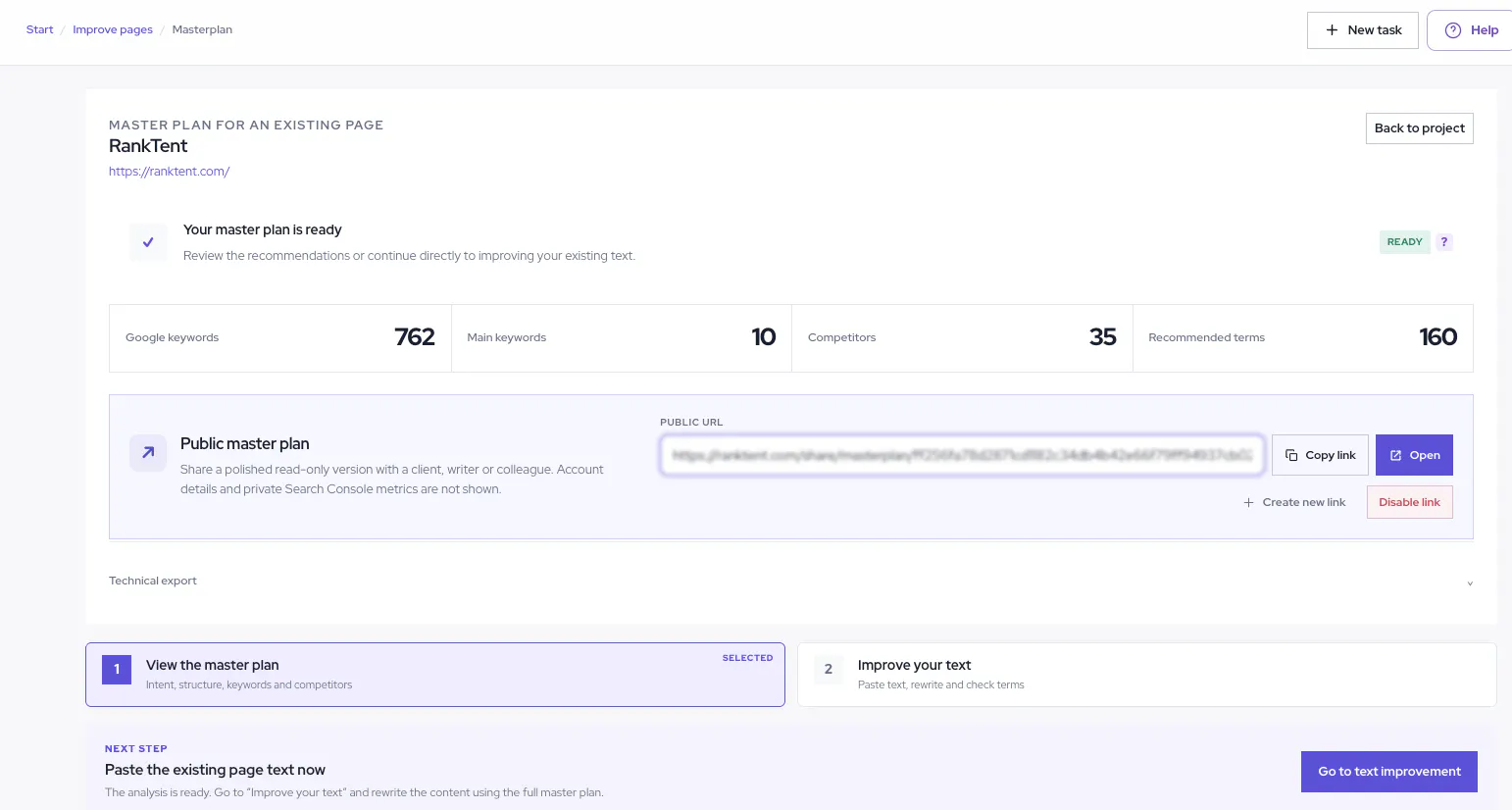Click the Technical export chevron arrow
1512x810 pixels.
(1469, 583)
